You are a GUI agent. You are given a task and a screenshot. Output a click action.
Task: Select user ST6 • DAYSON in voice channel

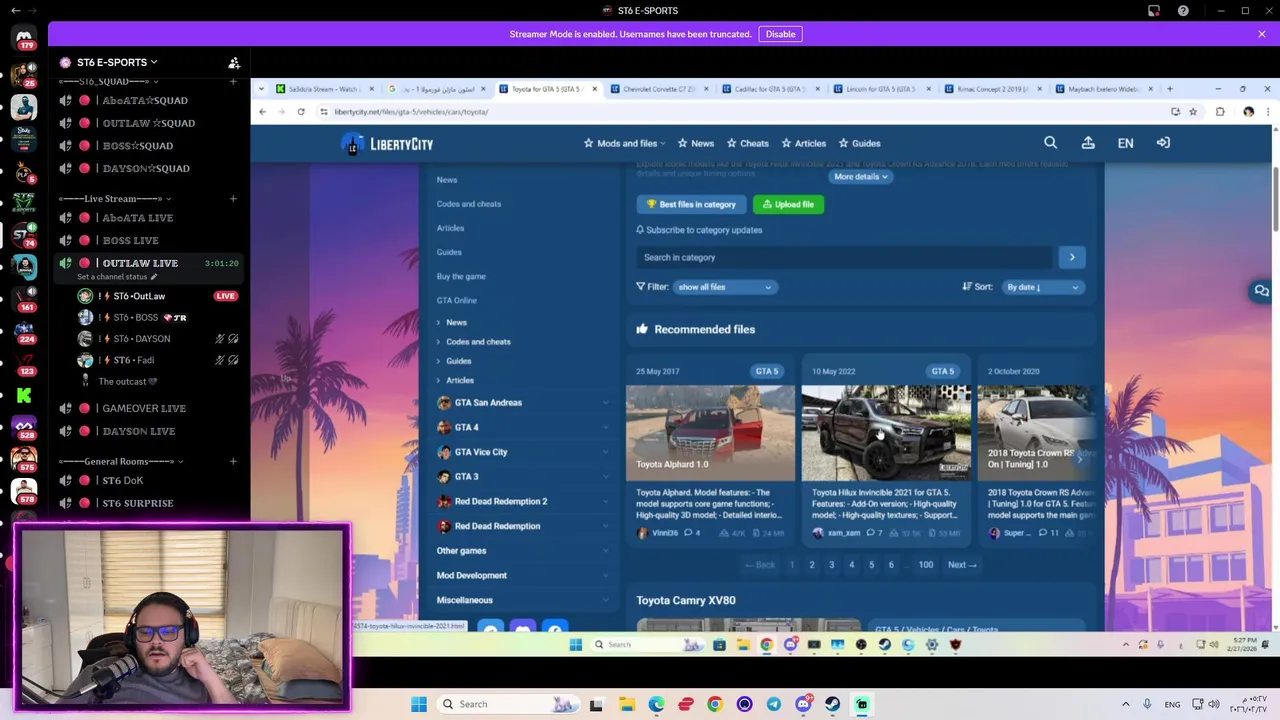coord(142,339)
